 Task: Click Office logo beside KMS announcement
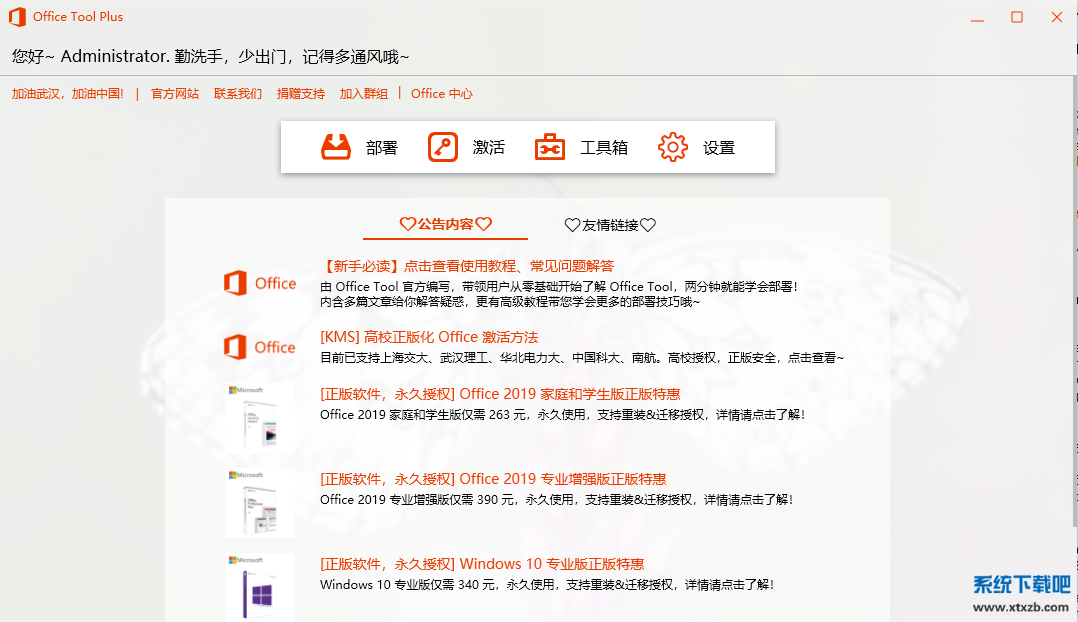click(x=260, y=347)
